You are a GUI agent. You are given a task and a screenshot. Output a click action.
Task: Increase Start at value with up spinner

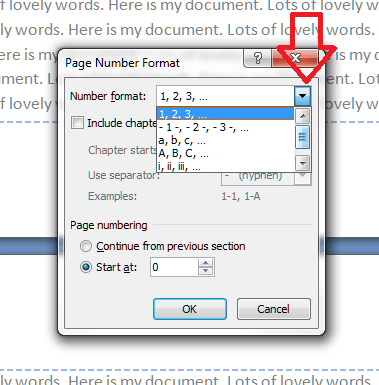click(x=205, y=263)
